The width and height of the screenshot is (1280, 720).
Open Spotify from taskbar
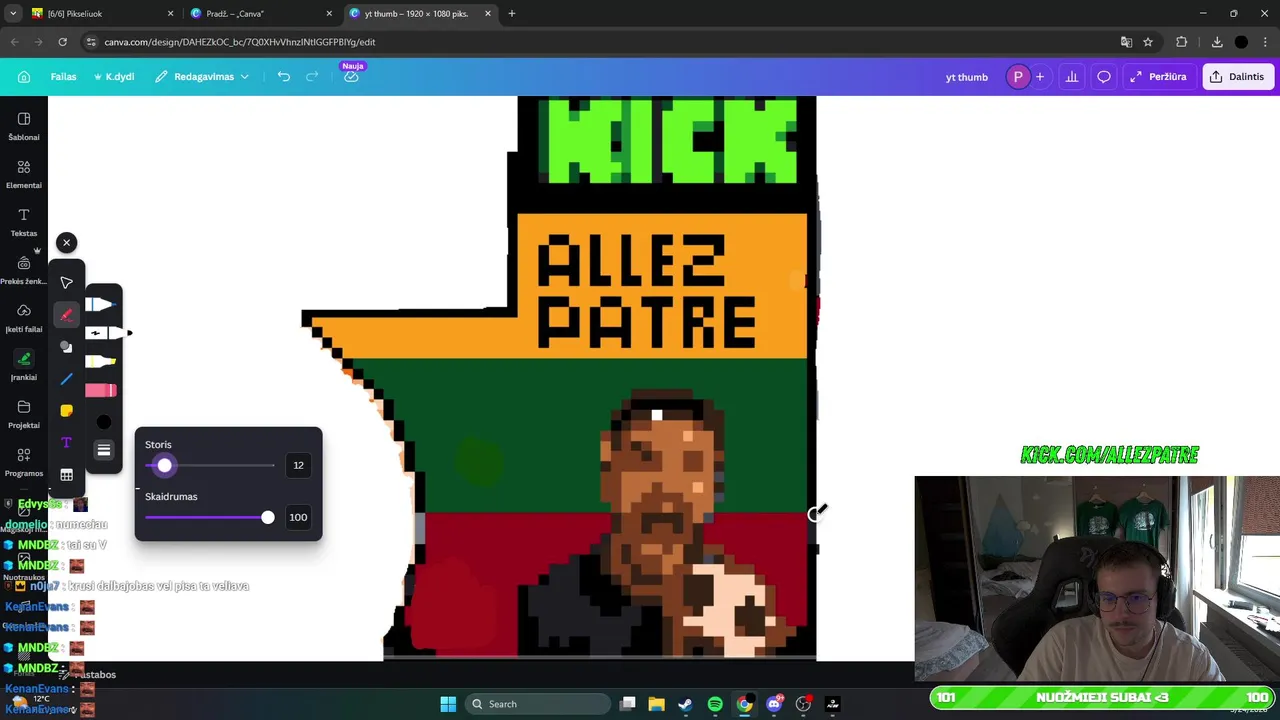click(x=715, y=704)
